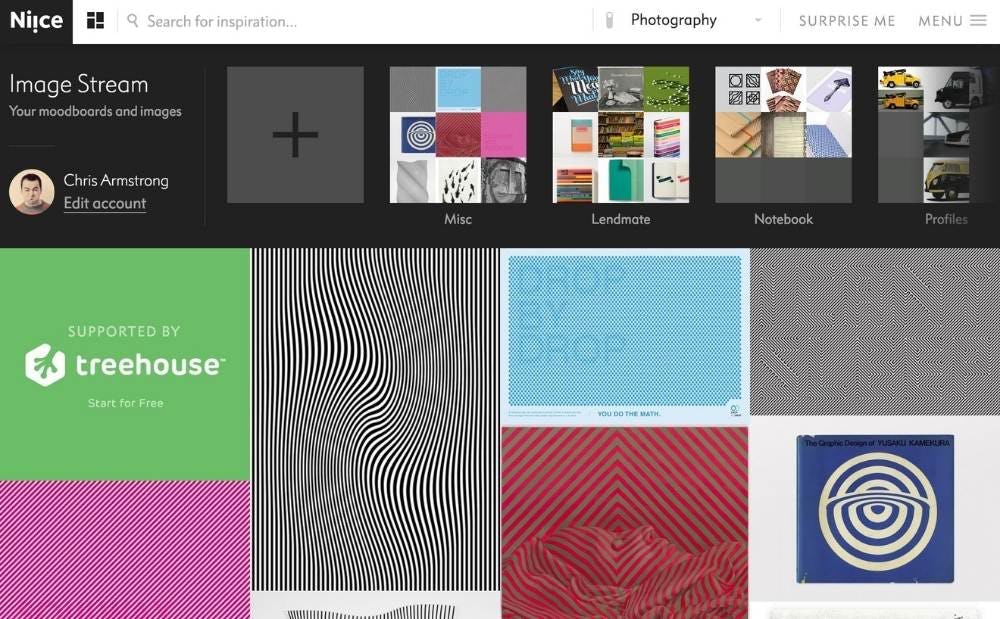Click the search magnifier icon
1000x619 pixels.
(133, 21)
